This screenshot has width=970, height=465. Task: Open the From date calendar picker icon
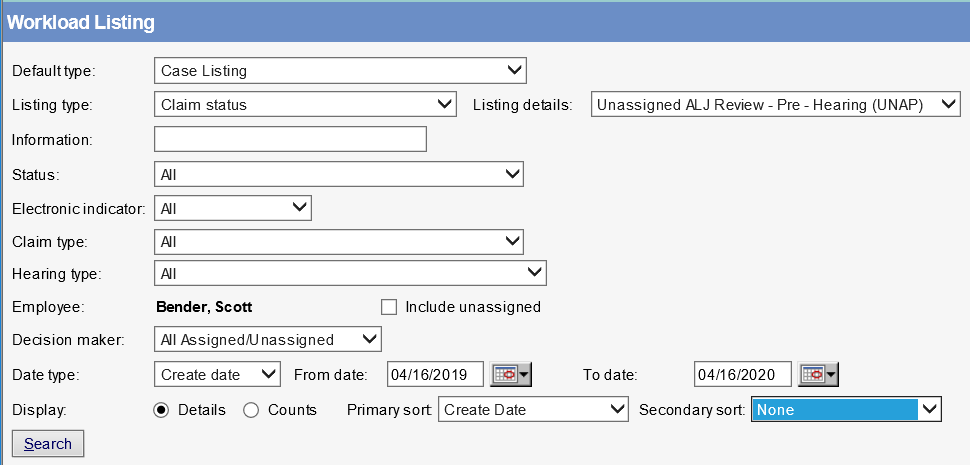(x=511, y=374)
